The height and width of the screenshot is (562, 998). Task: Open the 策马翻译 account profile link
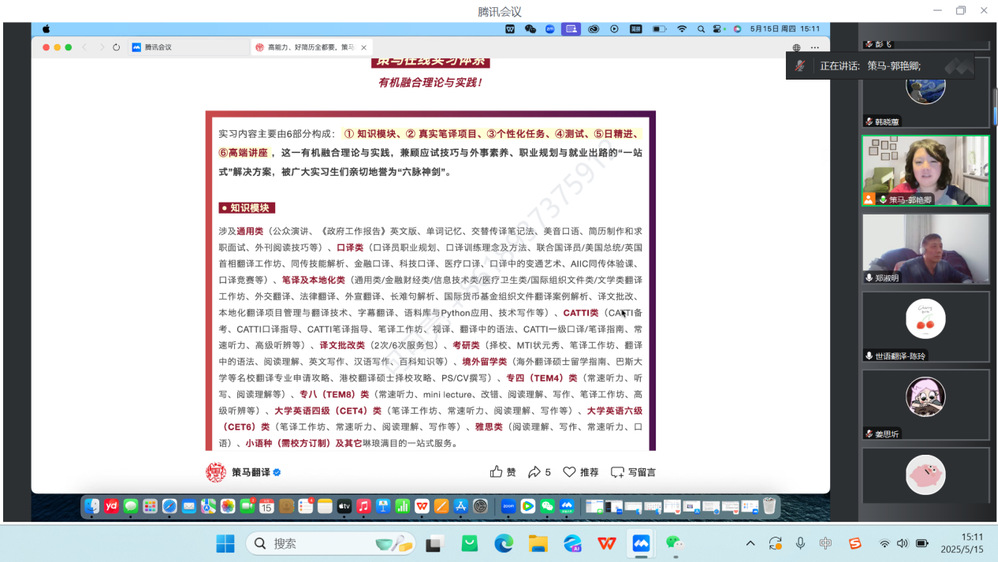pos(251,472)
